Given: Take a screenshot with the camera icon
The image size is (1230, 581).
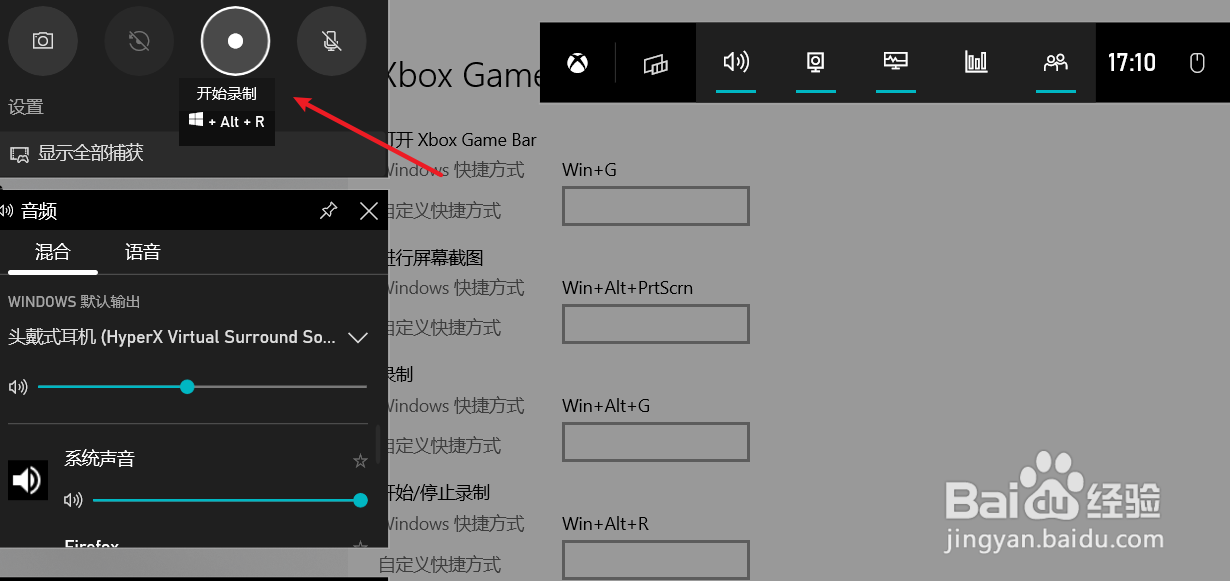Looking at the screenshot, I should pos(42,41).
